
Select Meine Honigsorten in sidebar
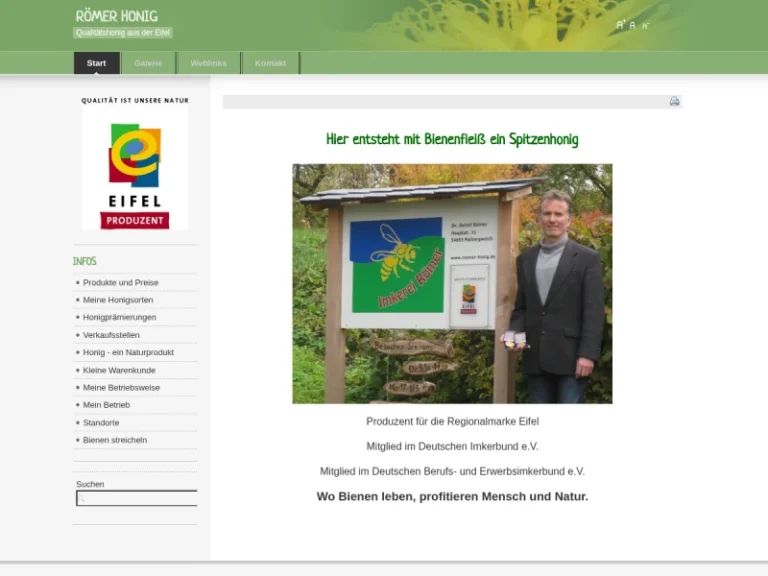pos(118,300)
